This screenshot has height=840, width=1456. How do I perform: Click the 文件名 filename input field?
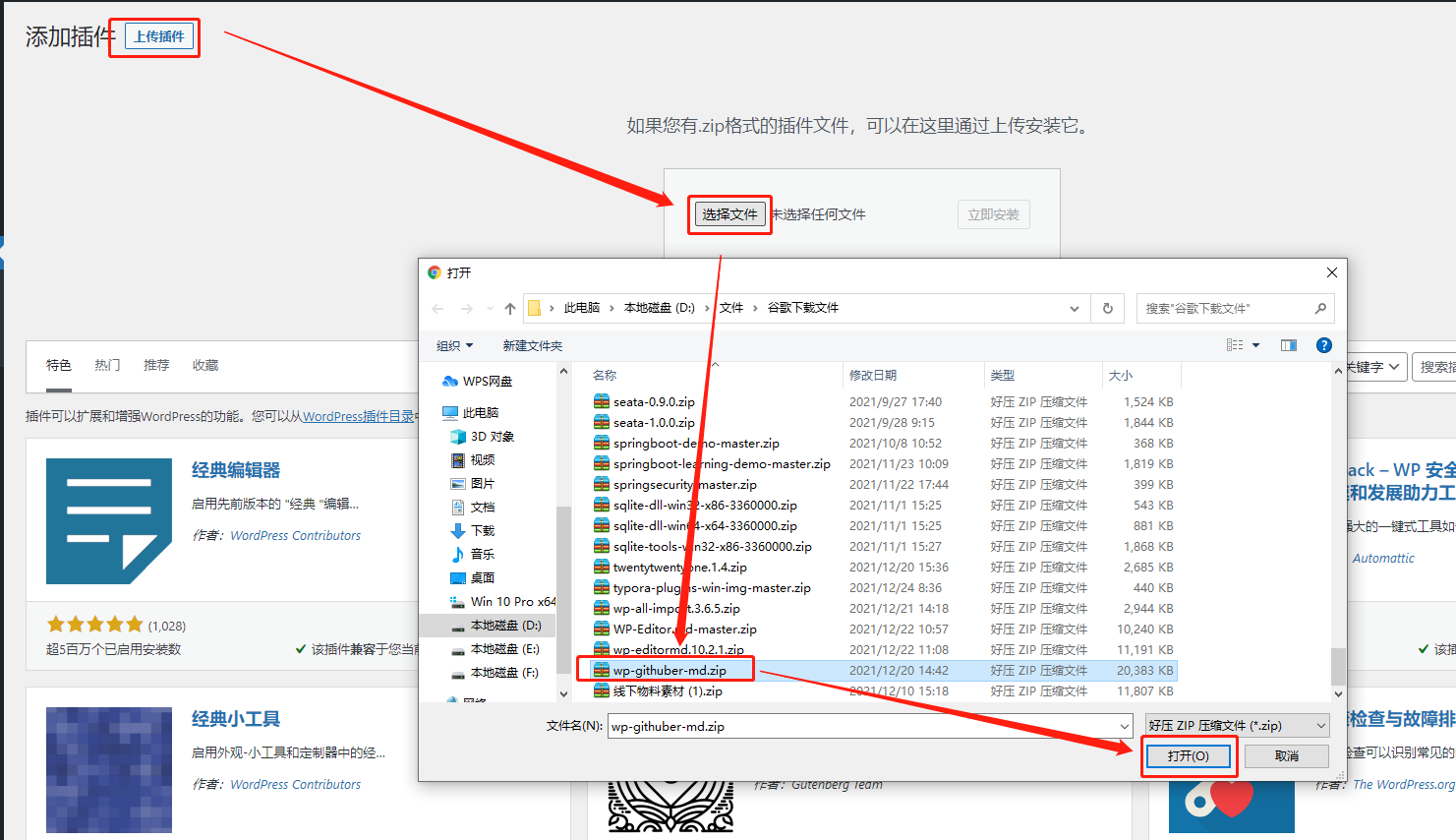(x=862, y=726)
